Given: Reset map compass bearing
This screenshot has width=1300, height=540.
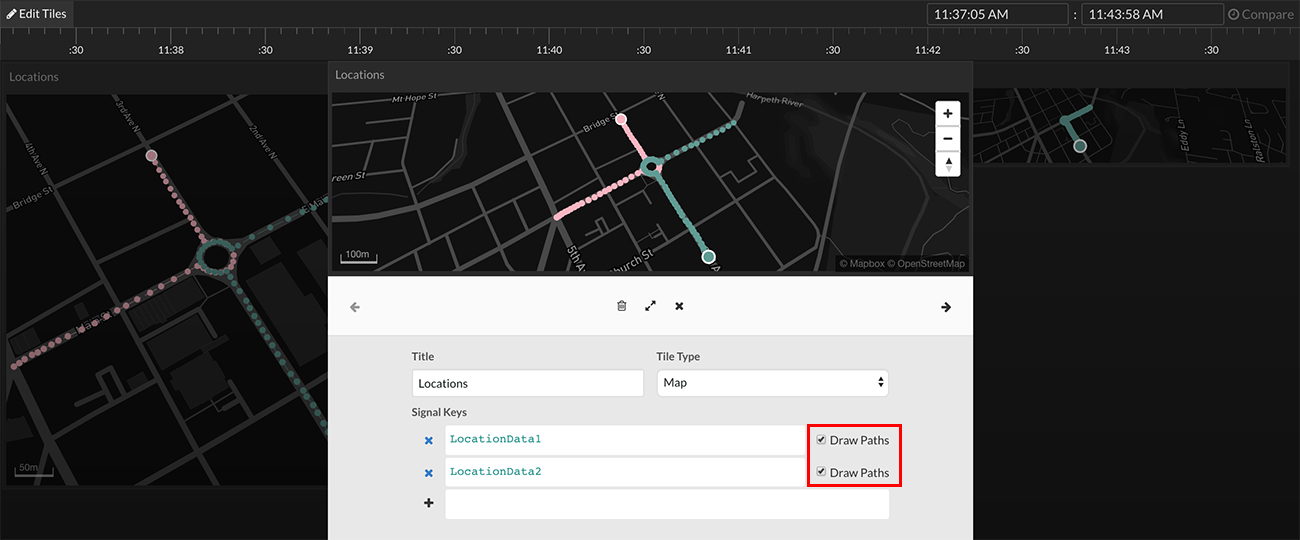Looking at the screenshot, I should 947,164.
